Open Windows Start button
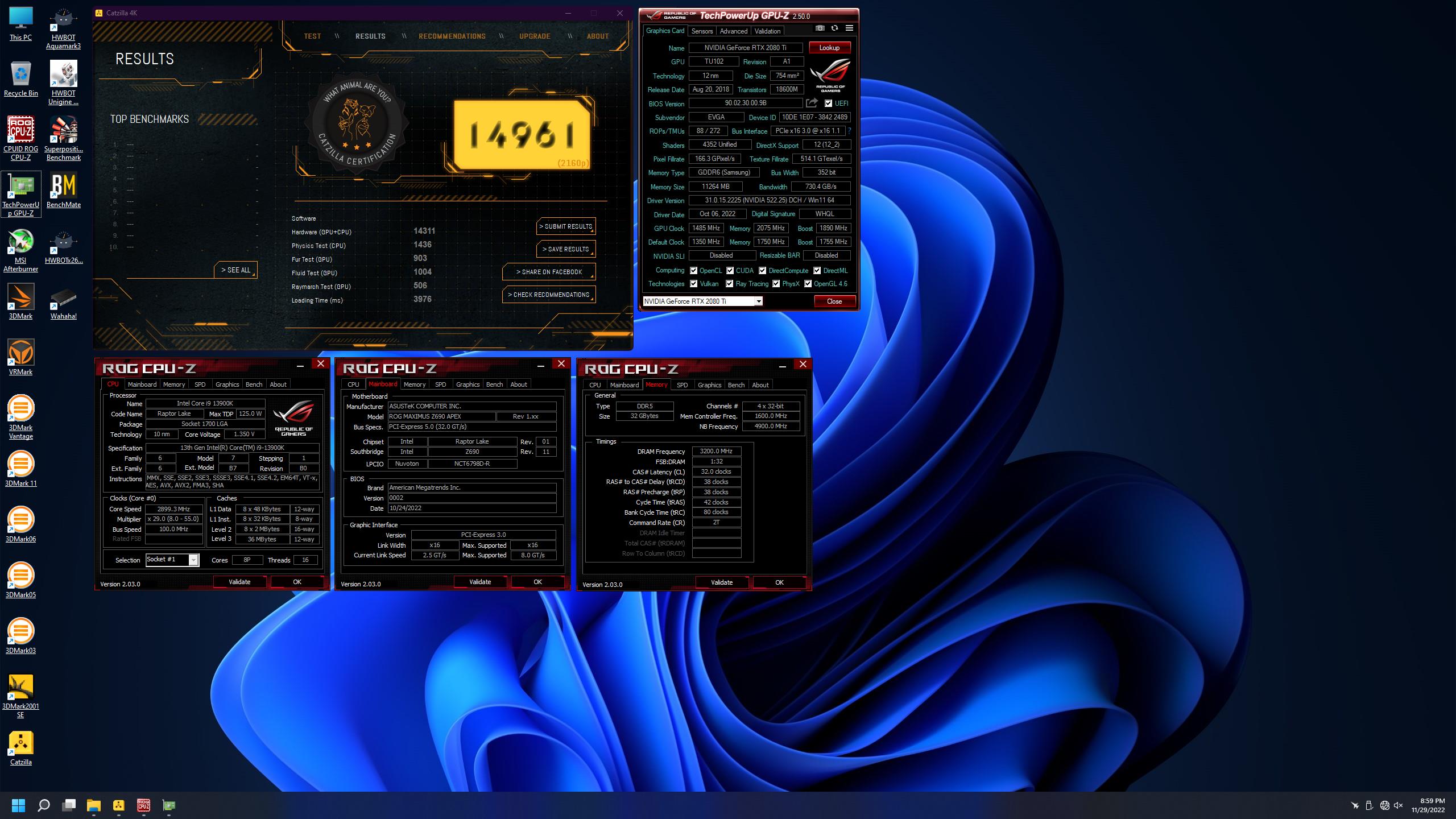 pos(18,805)
